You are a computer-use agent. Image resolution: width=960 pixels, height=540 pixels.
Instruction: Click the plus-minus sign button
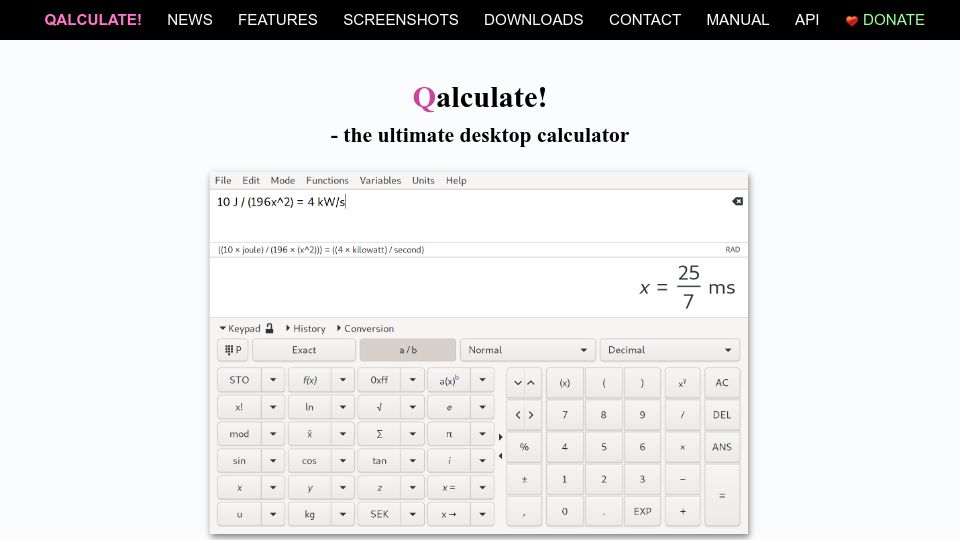point(524,479)
